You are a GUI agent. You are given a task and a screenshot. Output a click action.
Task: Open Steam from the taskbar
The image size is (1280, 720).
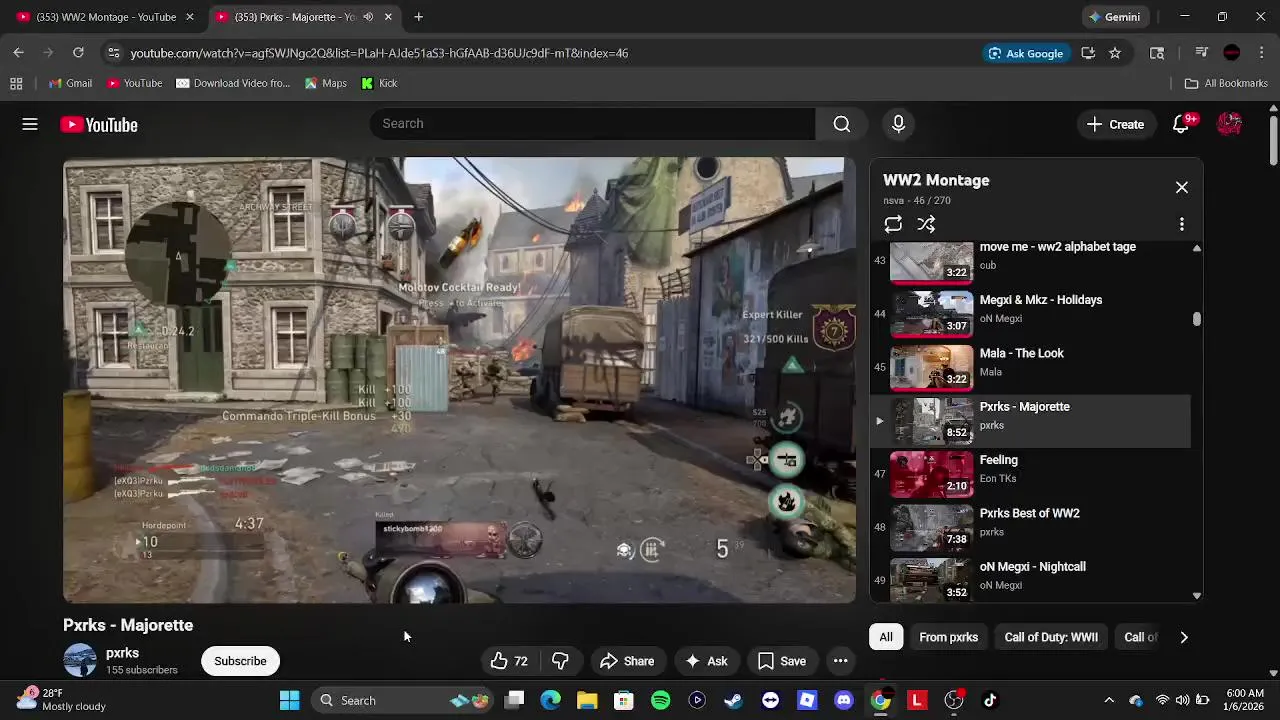coord(733,700)
